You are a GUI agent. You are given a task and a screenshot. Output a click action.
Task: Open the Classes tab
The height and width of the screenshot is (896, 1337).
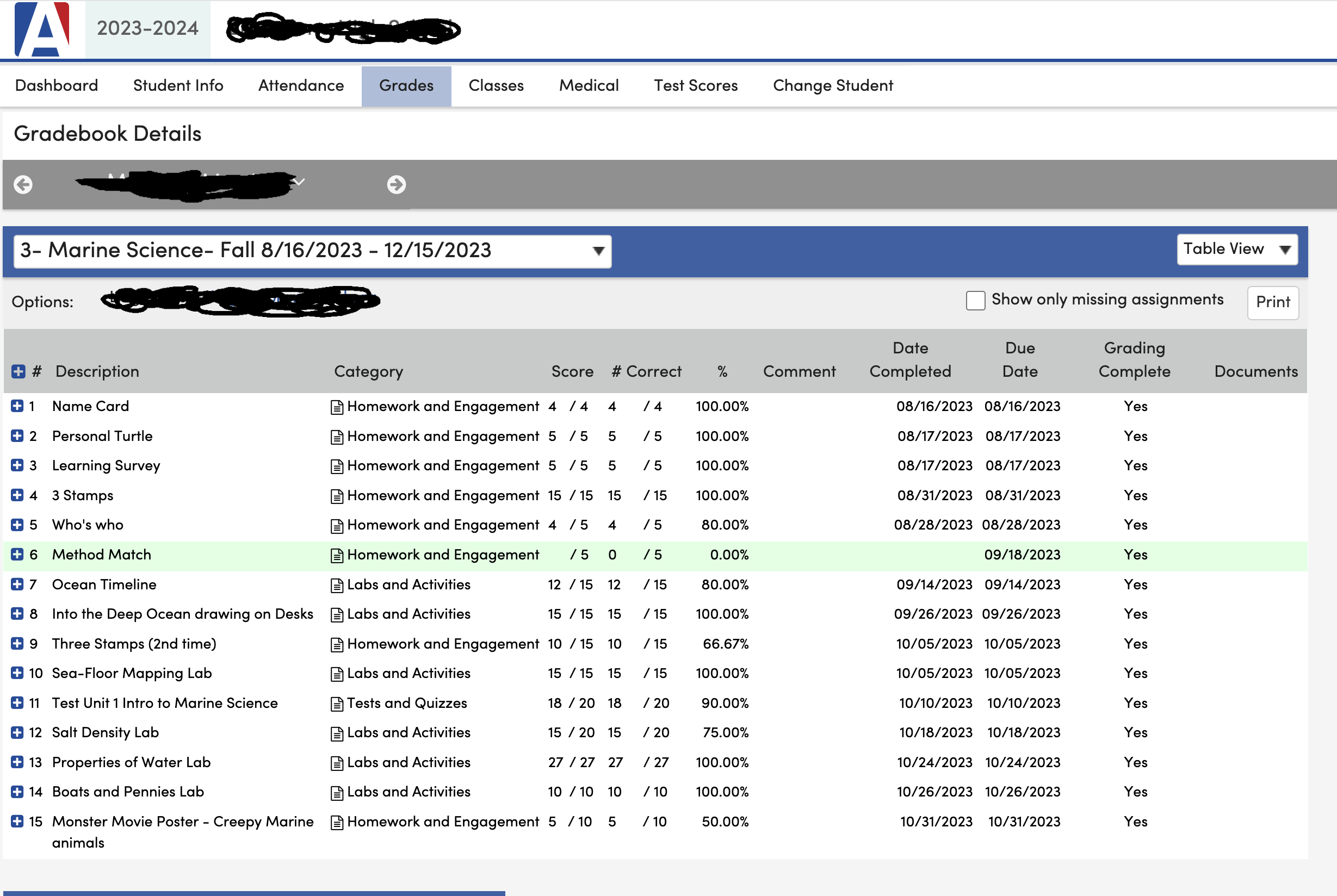point(496,86)
